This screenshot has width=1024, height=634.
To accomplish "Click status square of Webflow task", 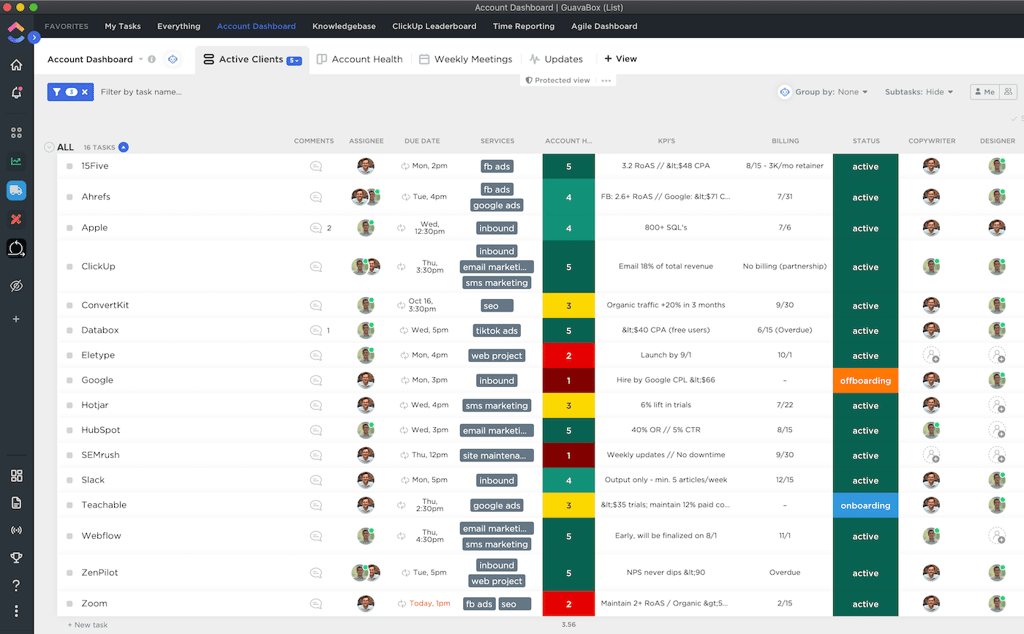I will 69,535.
